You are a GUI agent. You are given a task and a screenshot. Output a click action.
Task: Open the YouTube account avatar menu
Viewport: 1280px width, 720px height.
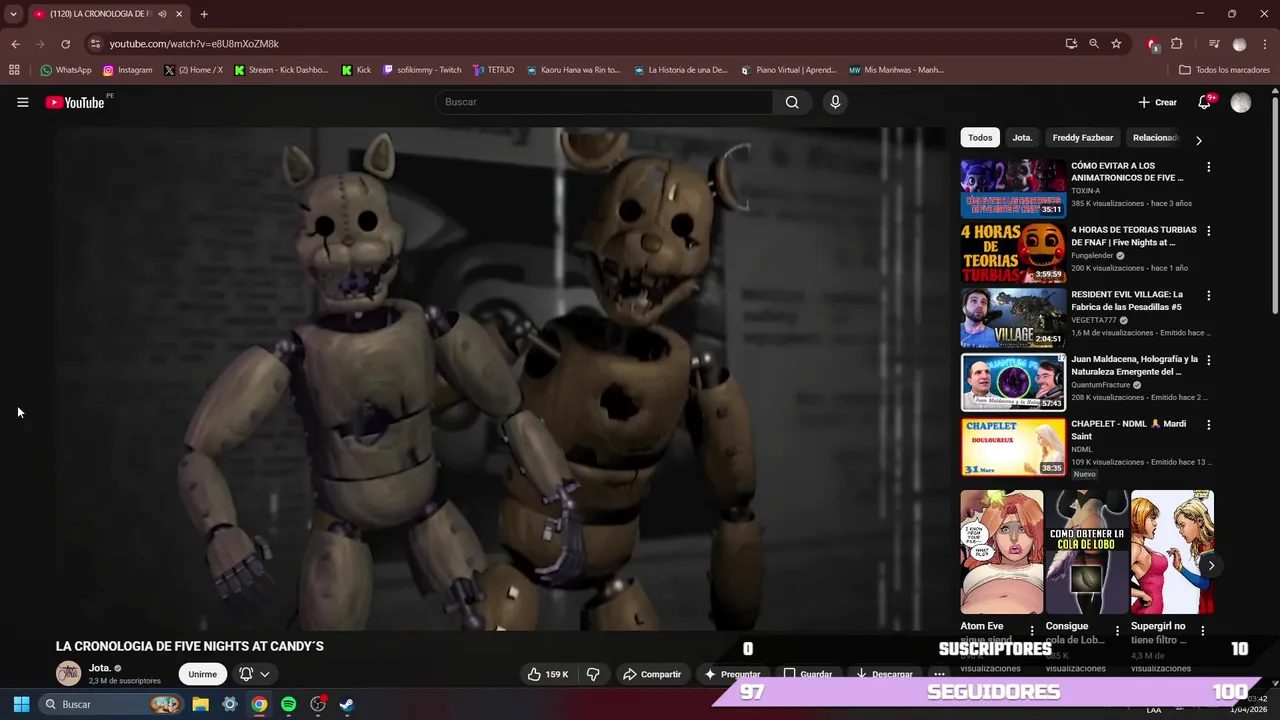pos(1241,102)
